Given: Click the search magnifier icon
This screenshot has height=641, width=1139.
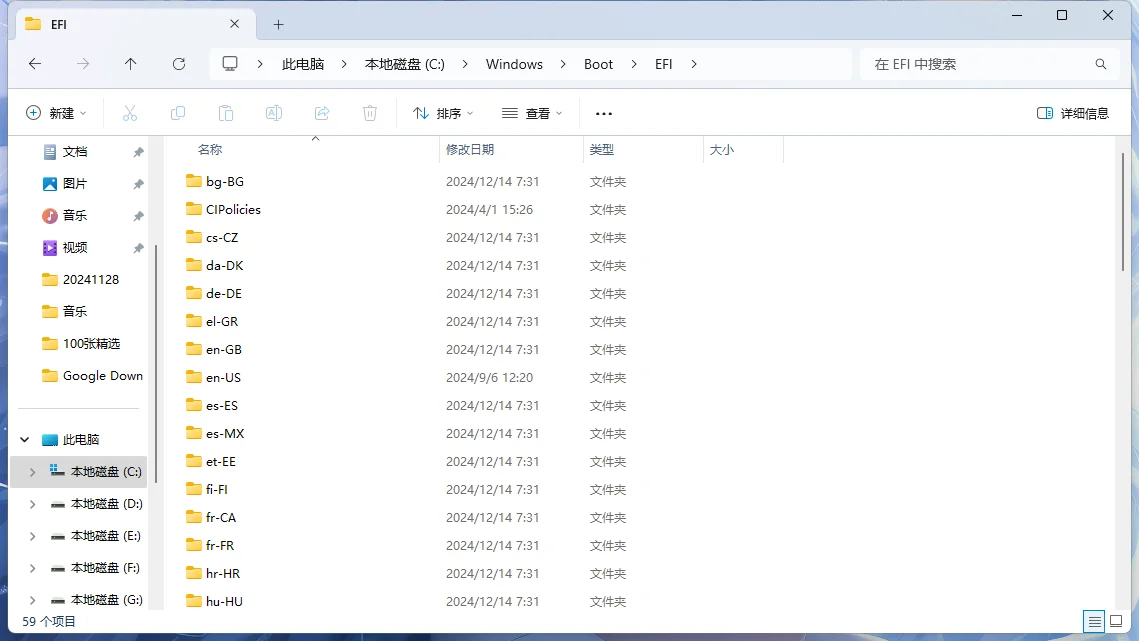Looking at the screenshot, I should [x=1101, y=64].
